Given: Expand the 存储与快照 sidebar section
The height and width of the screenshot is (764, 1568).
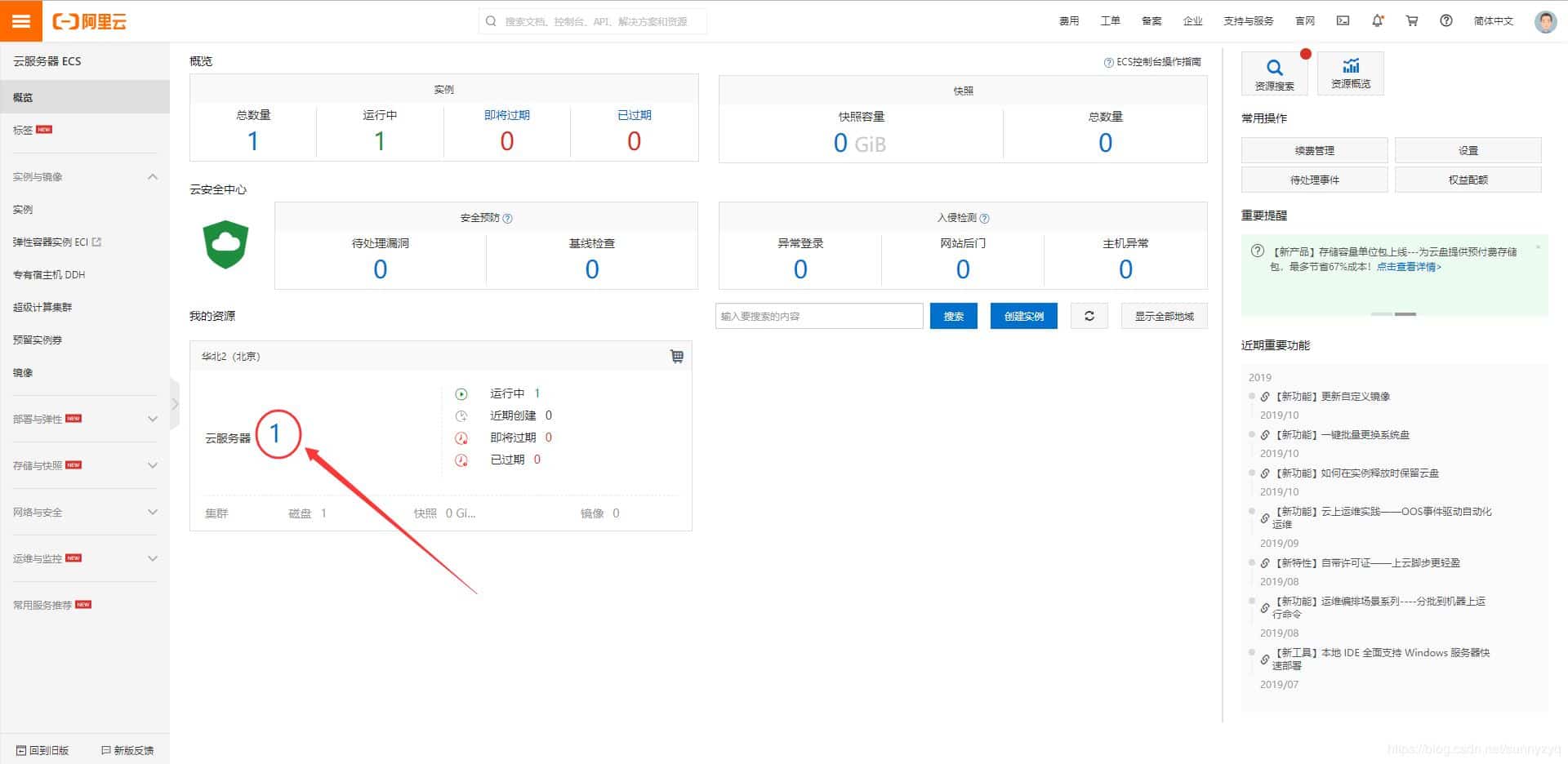Looking at the screenshot, I should coord(152,465).
